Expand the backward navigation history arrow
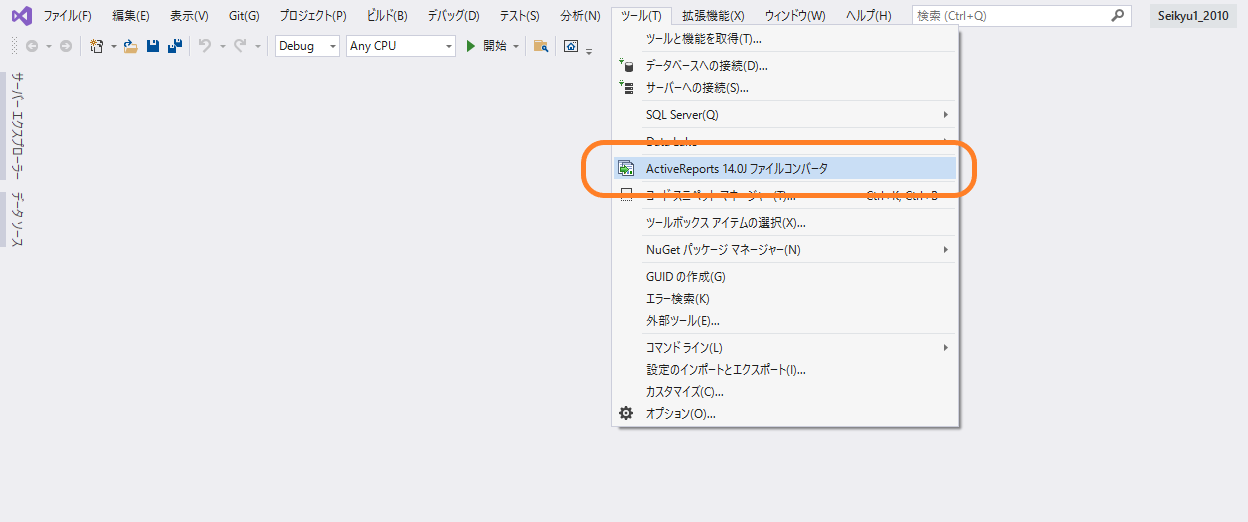This screenshot has width=1248, height=522. 48,46
